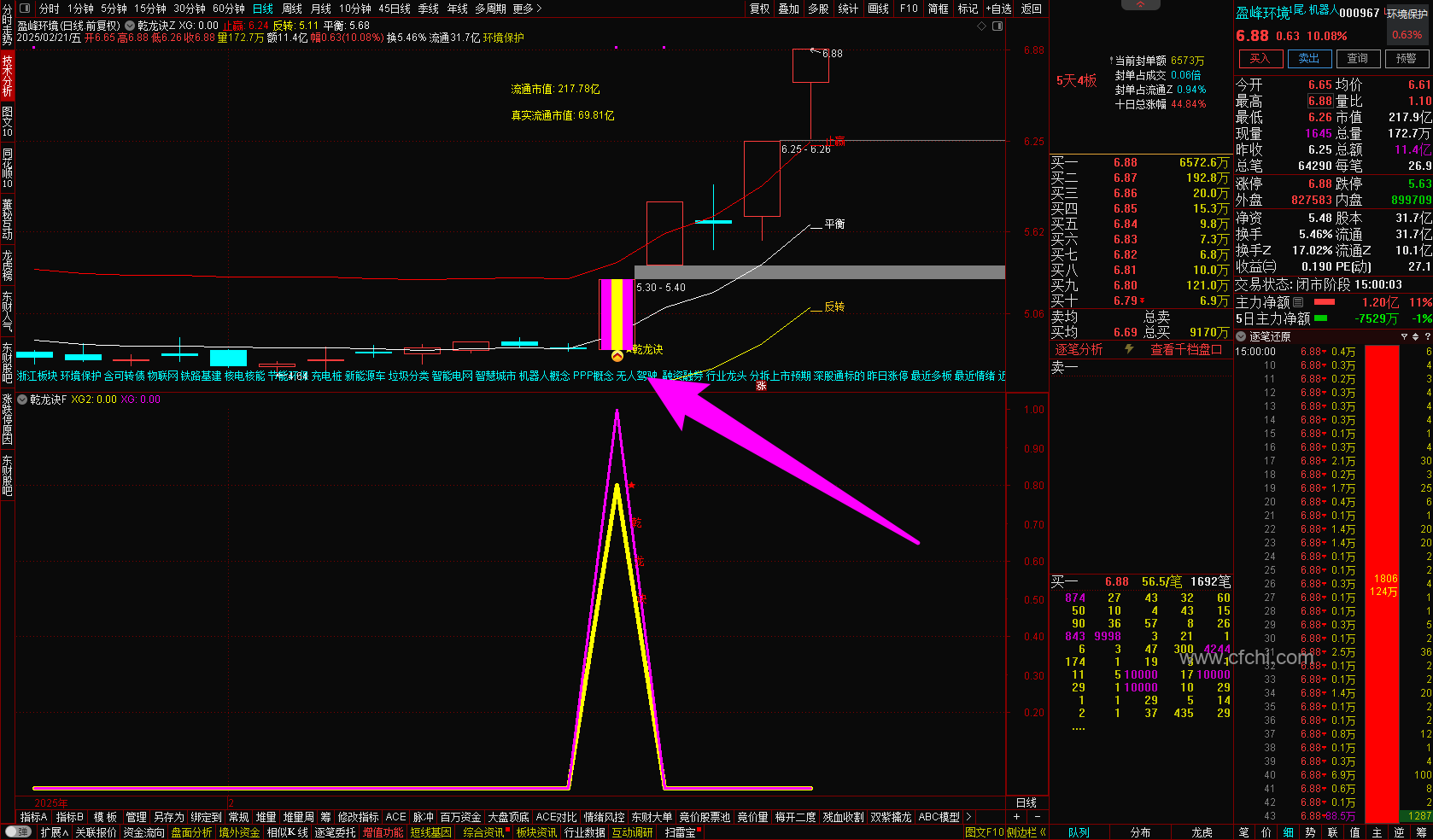Open help question mark in 逐笔还原 header
This screenshot has height=840, width=1433.
(x=1427, y=336)
